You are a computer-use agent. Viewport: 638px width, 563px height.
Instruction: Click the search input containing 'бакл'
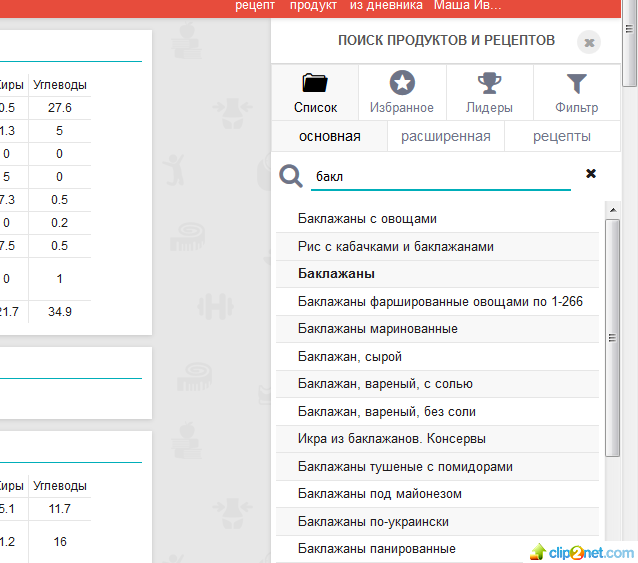click(x=440, y=176)
